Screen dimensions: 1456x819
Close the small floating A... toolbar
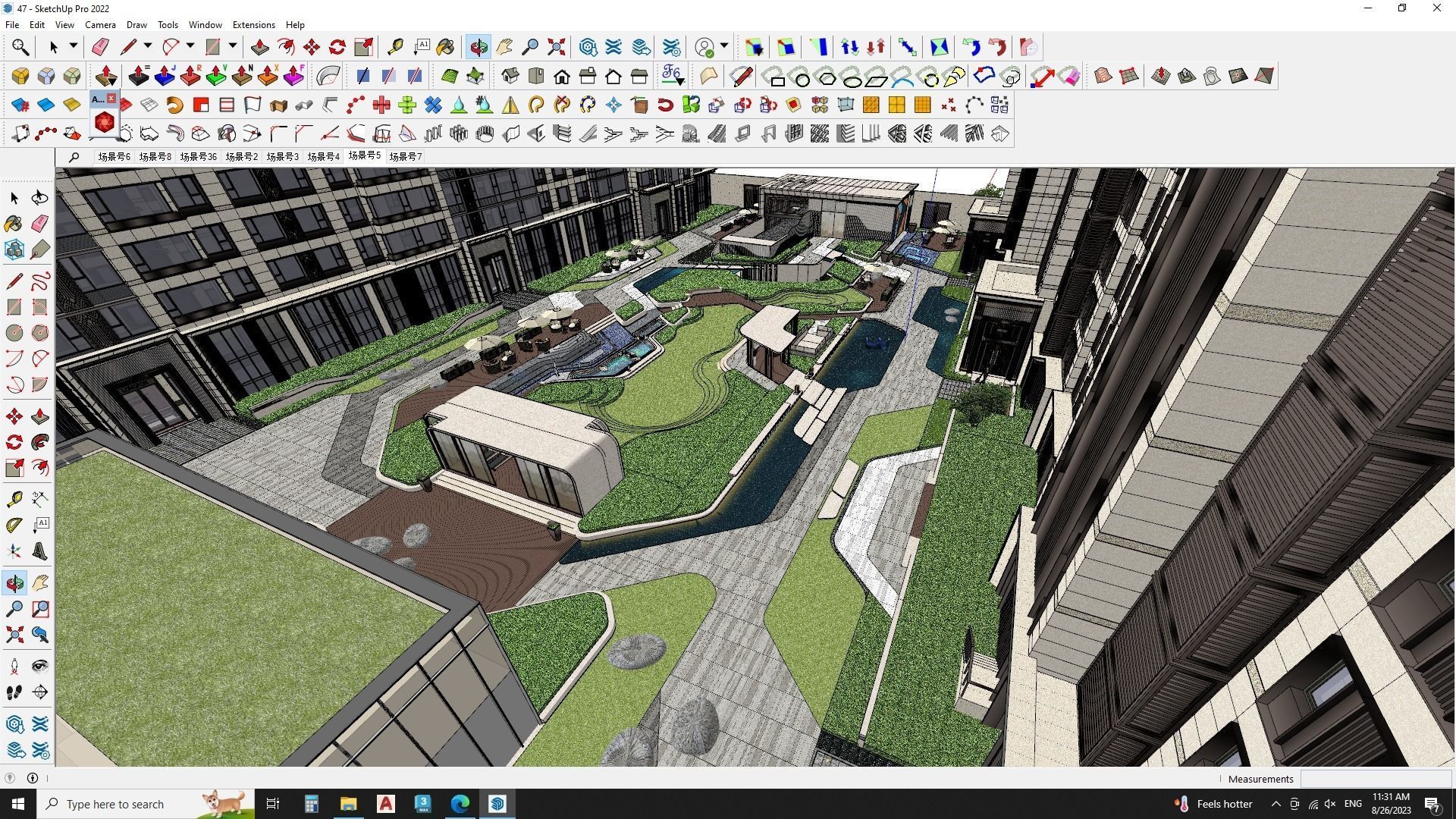click(x=111, y=99)
